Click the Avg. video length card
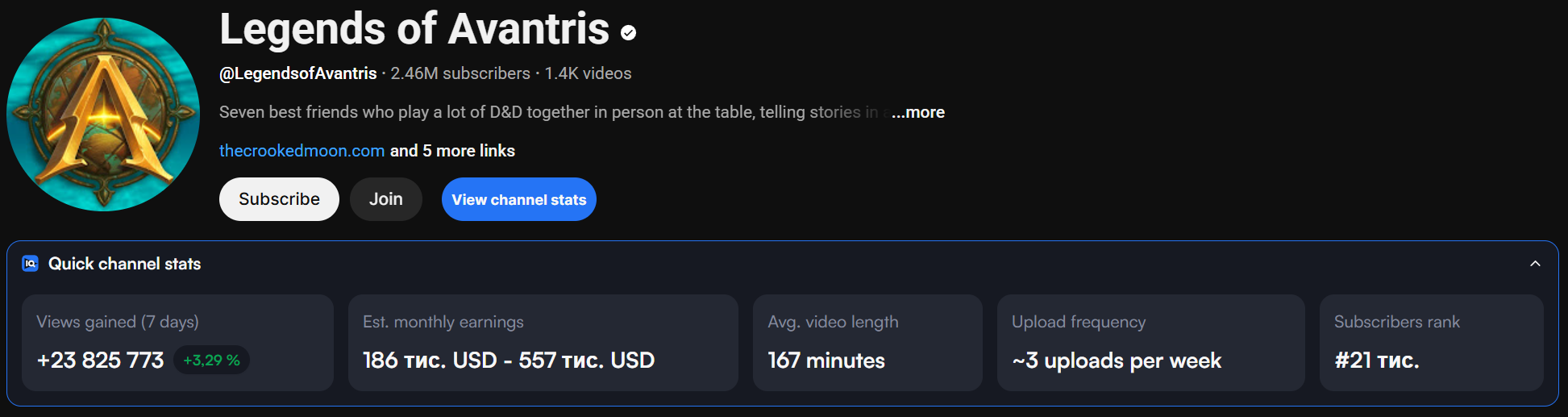The height and width of the screenshot is (417, 1568). (867, 343)
